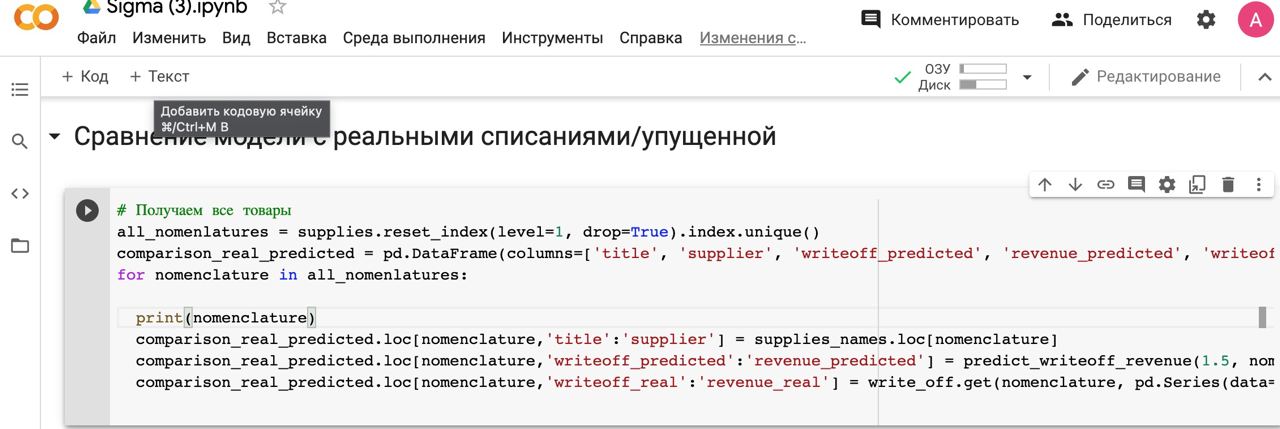Viewport: 1280px width, 429px height.
Task: Open the Вставка menu
Action: 296,38
